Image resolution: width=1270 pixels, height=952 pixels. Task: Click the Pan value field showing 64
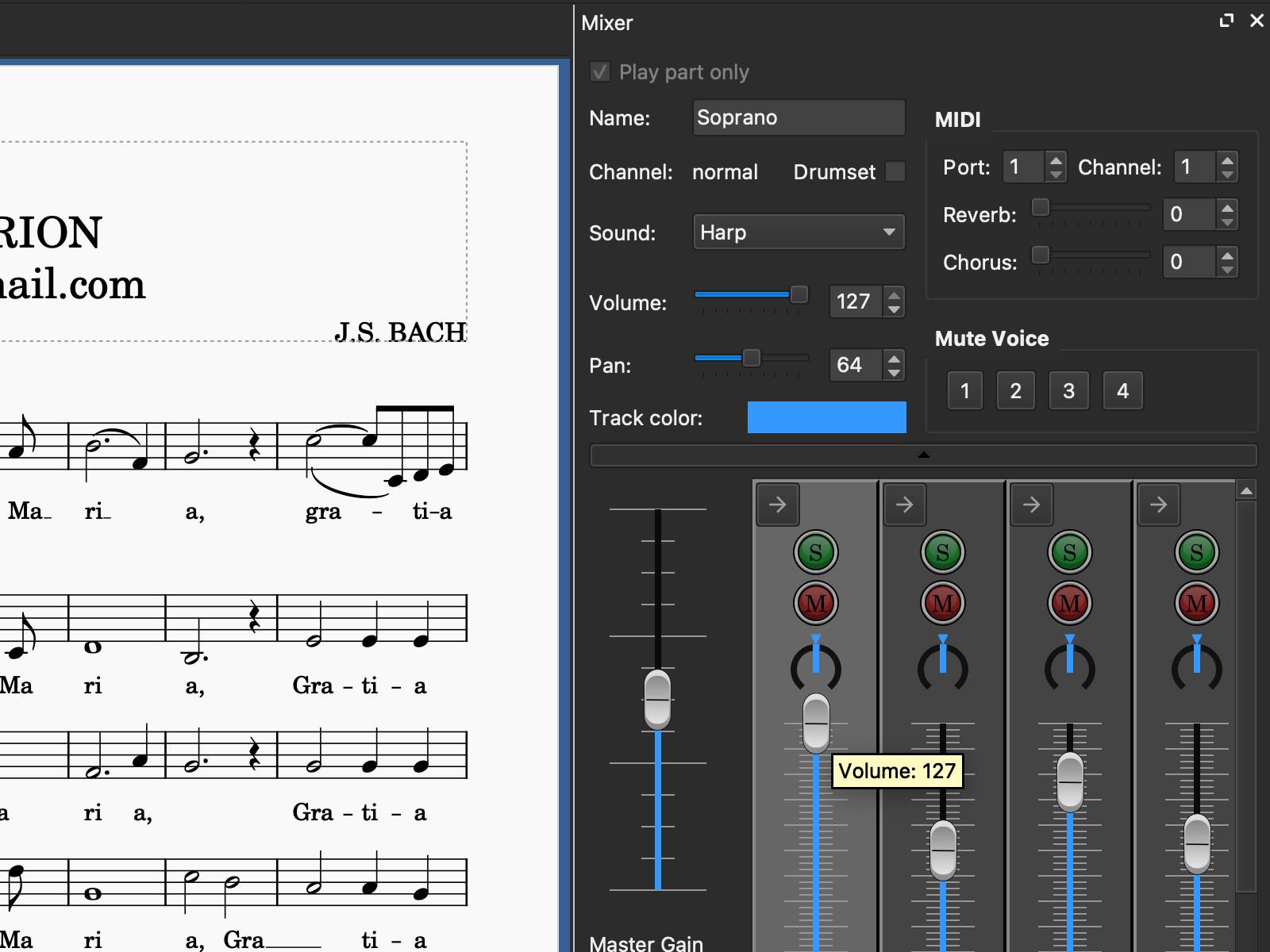pos(856,365)
